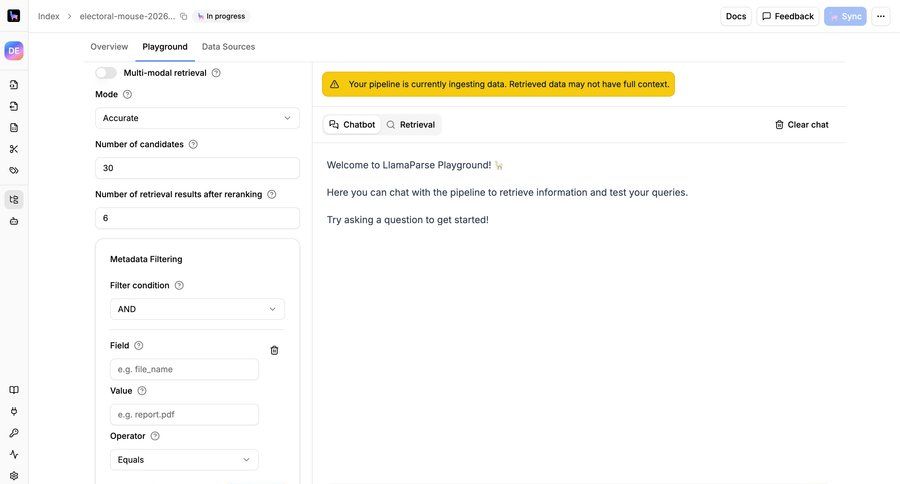This screenshot has height=484, width=900.
Task: Focus the reranking results count field
Action: 197,218
